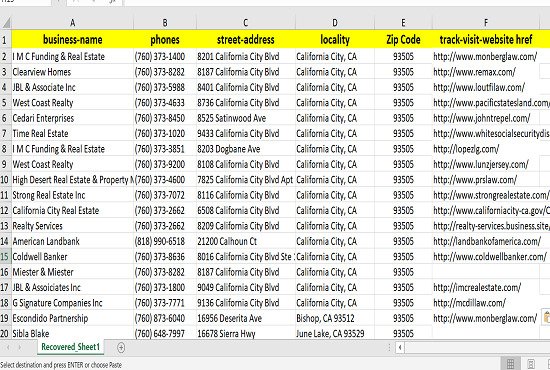Select California City Real Estate cell

[x=73, y=211]
